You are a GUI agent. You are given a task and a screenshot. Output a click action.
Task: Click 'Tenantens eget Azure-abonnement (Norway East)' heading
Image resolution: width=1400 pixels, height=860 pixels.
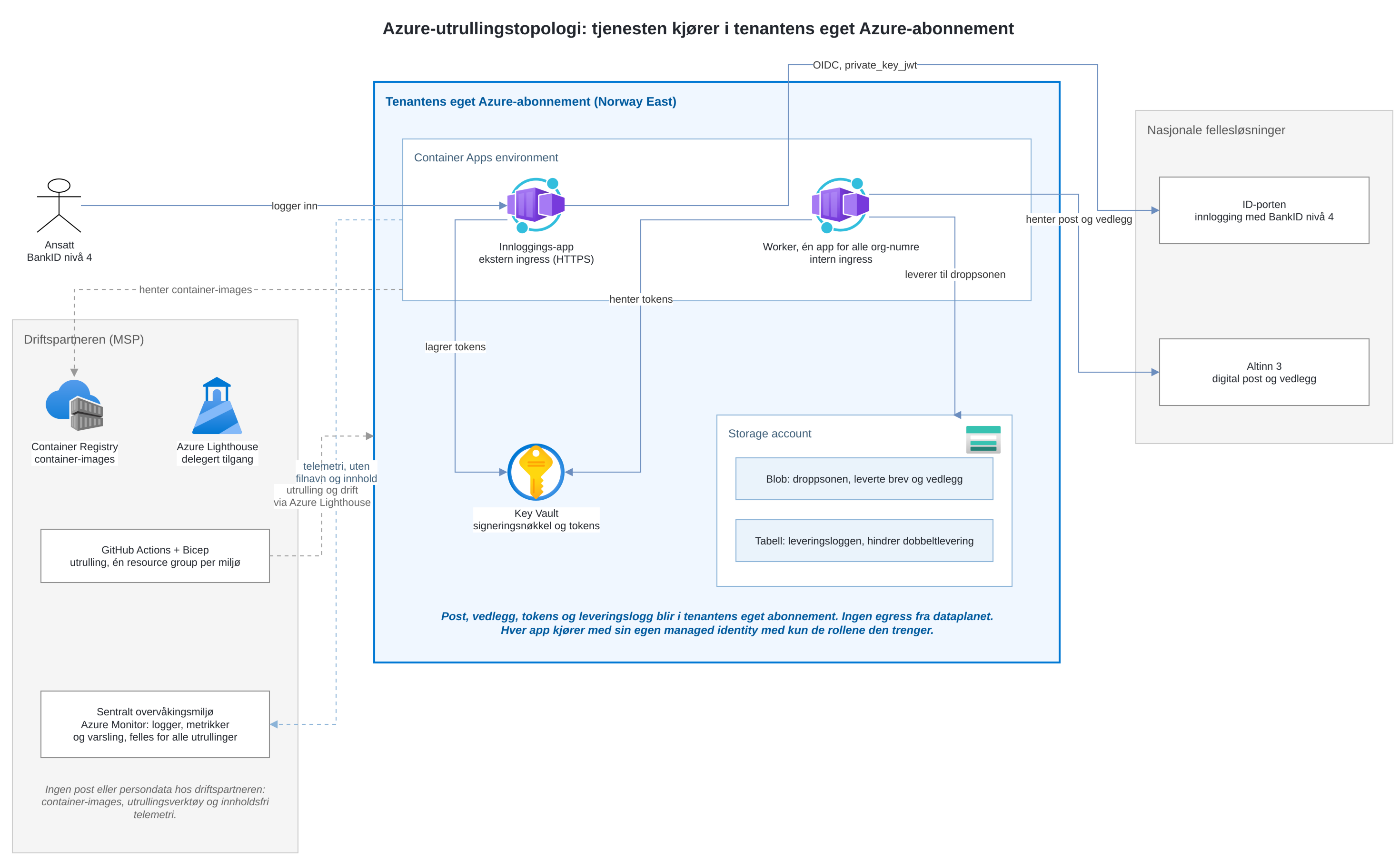pos(530,101)
